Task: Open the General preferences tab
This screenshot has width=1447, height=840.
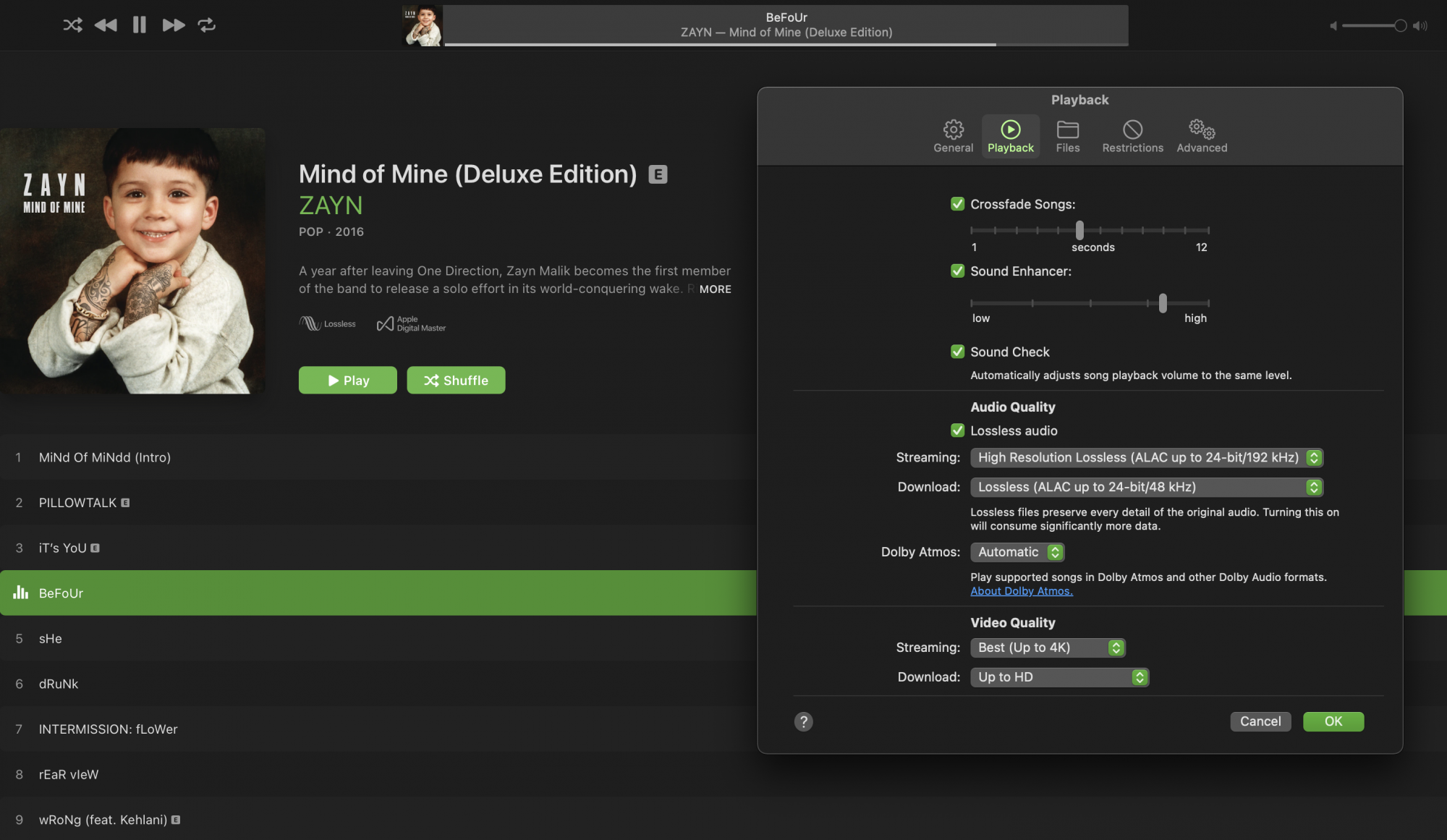Action: [954, 136]
